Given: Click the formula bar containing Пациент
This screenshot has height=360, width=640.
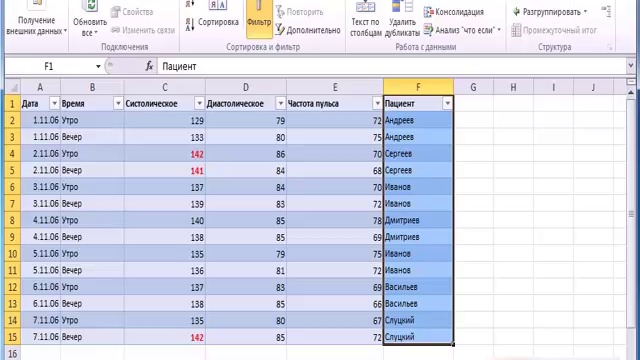Looking at the screenshot, I should click(x=391, y=67).
